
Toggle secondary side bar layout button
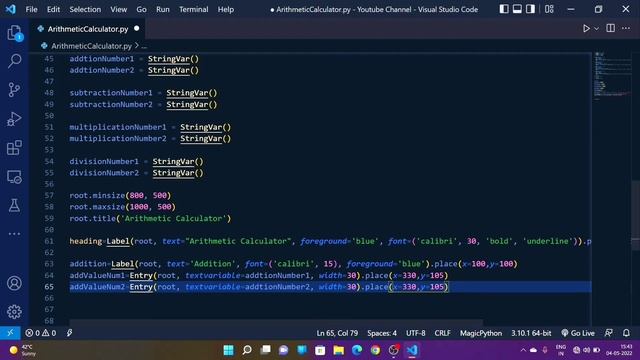coord(530,9)
